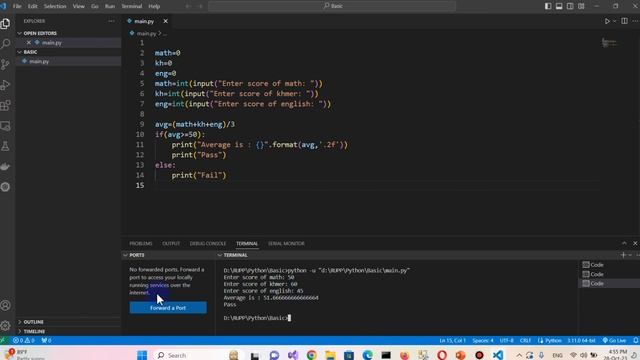Open the Windows Start button

[142, 355]
